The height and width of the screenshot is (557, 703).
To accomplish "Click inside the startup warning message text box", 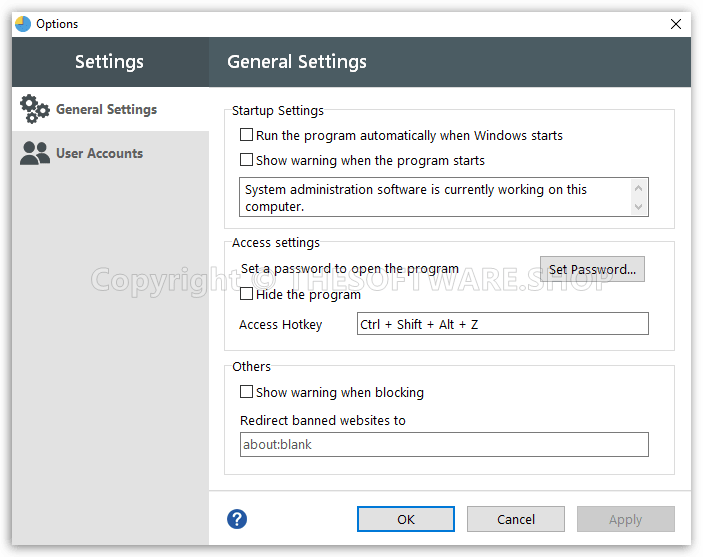I will click(435, 197).
